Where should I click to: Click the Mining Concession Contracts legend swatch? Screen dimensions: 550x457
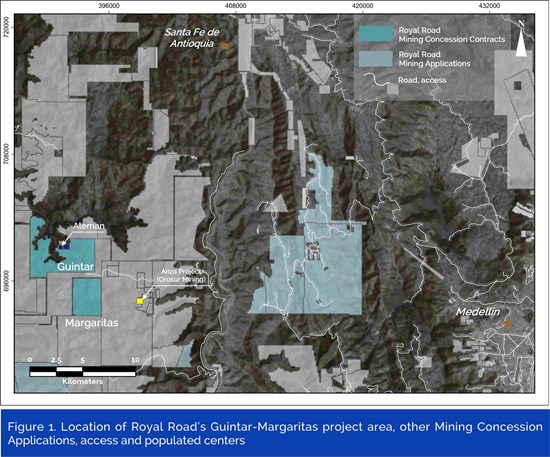[x=376, y=34]
